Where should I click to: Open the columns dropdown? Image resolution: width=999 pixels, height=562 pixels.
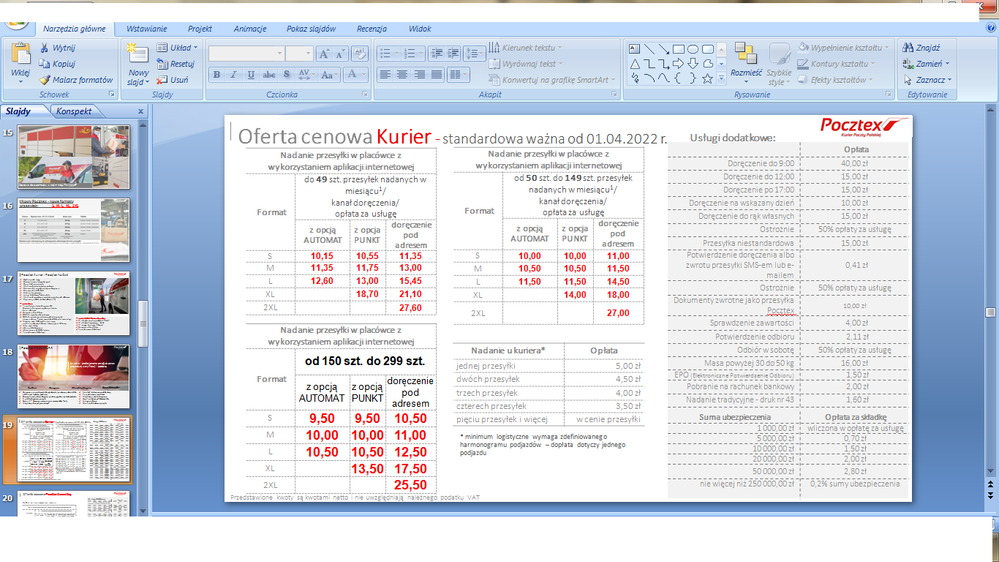[x=457, y=75]
